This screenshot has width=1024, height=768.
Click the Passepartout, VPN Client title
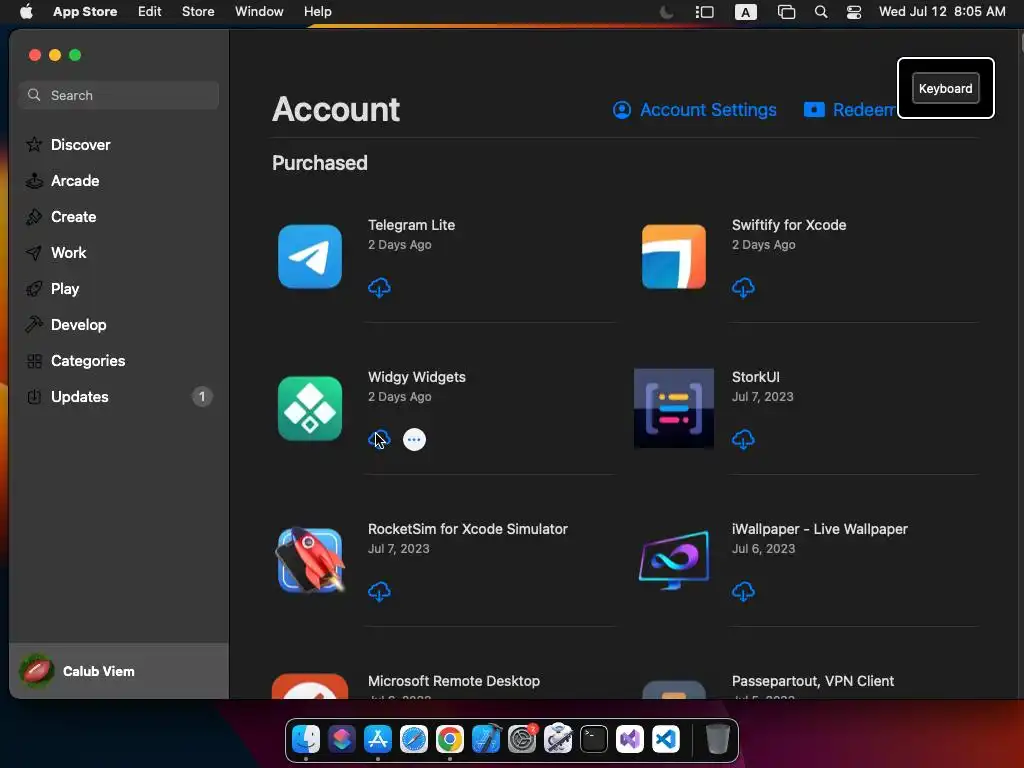coord(812,680)
